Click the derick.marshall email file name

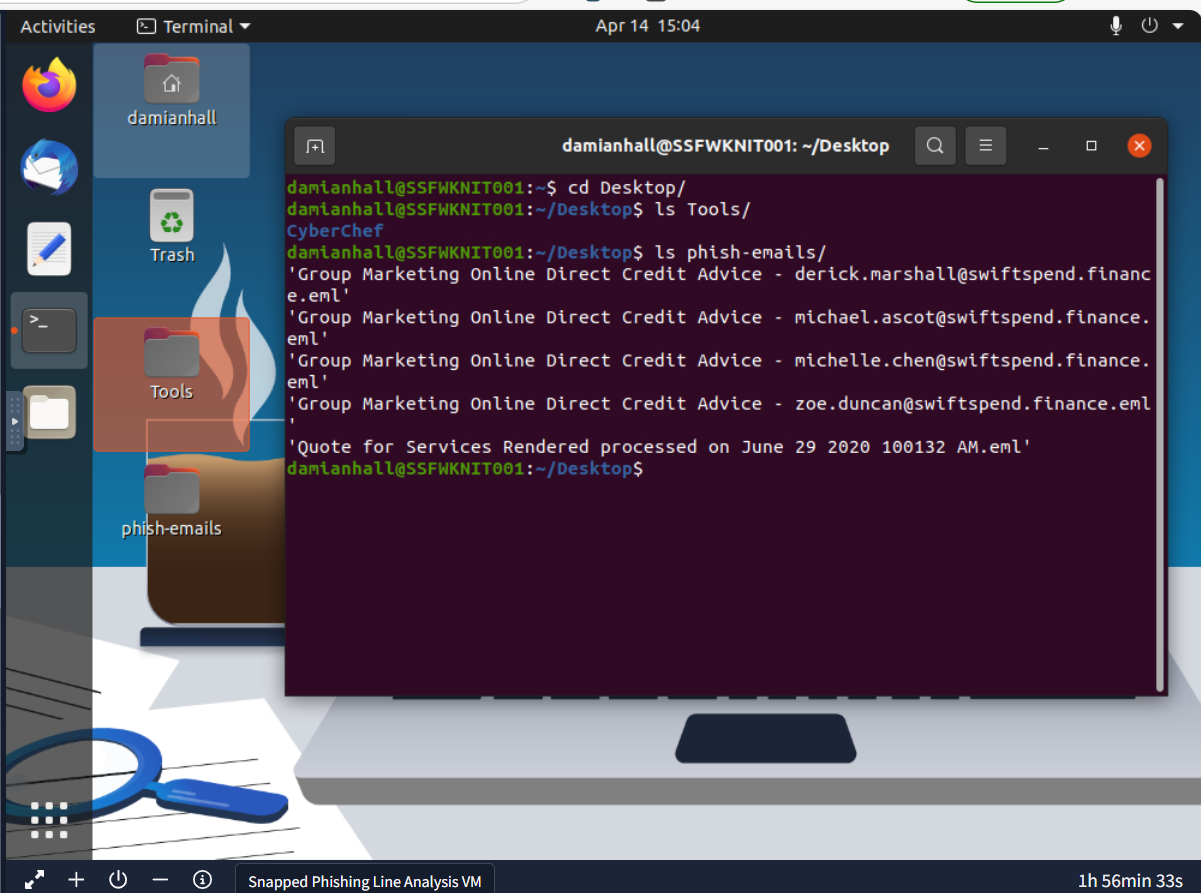[718, 284]
